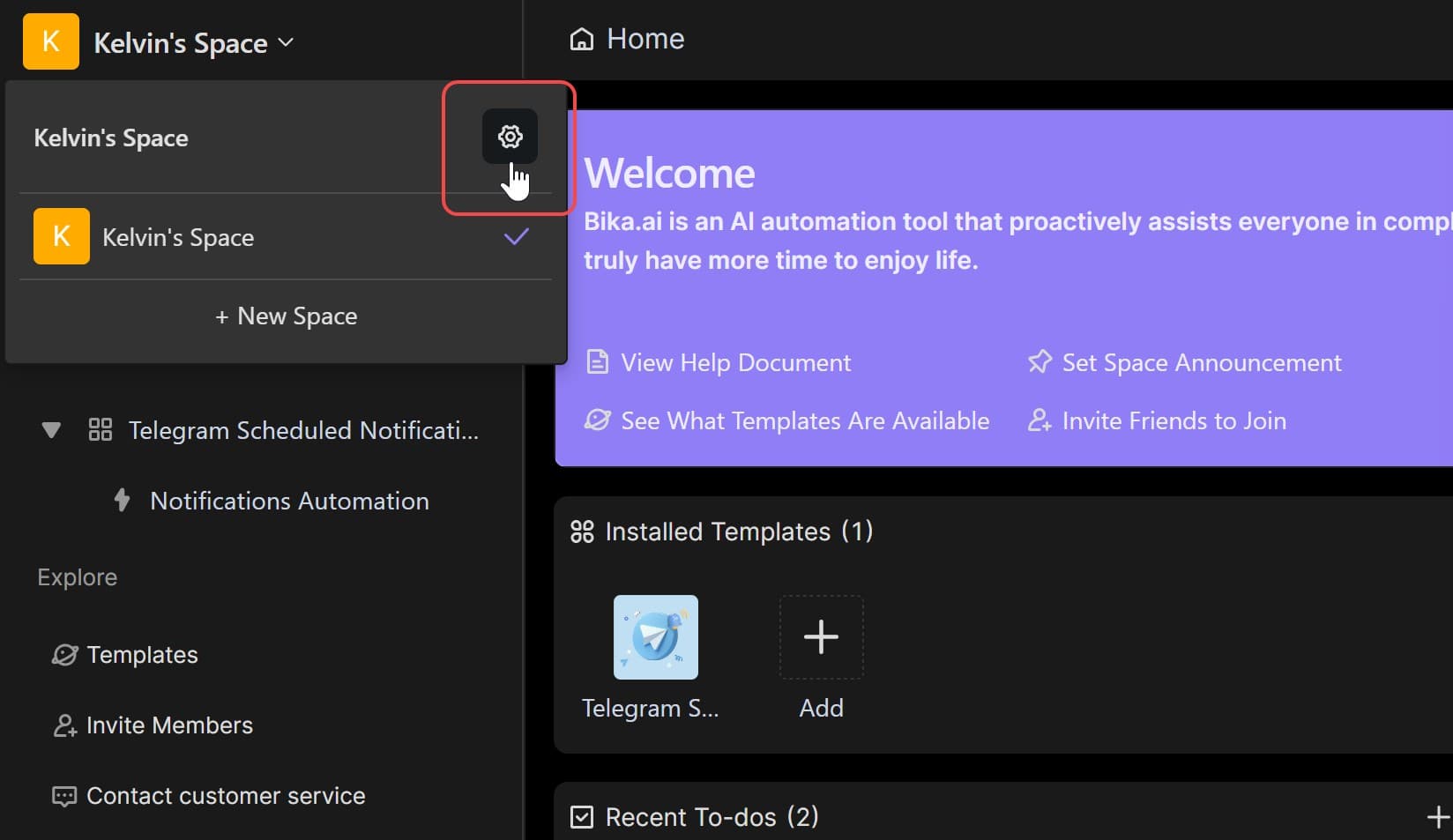Expand Kelvin's Space dropdown chevron

click(x=286, y=42)
